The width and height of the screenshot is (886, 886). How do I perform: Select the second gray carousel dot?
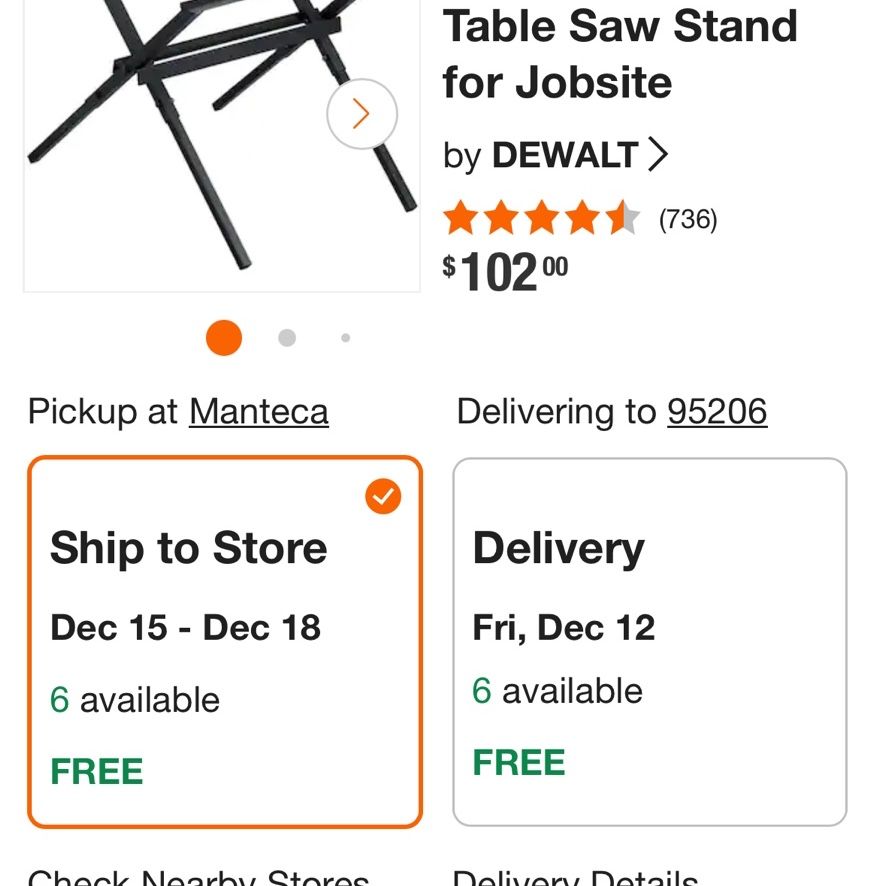[287, 337]
